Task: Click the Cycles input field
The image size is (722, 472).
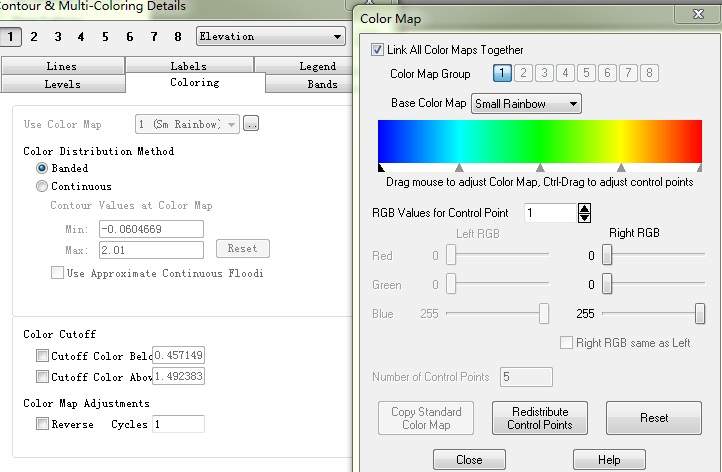Action: click(177, 424)
